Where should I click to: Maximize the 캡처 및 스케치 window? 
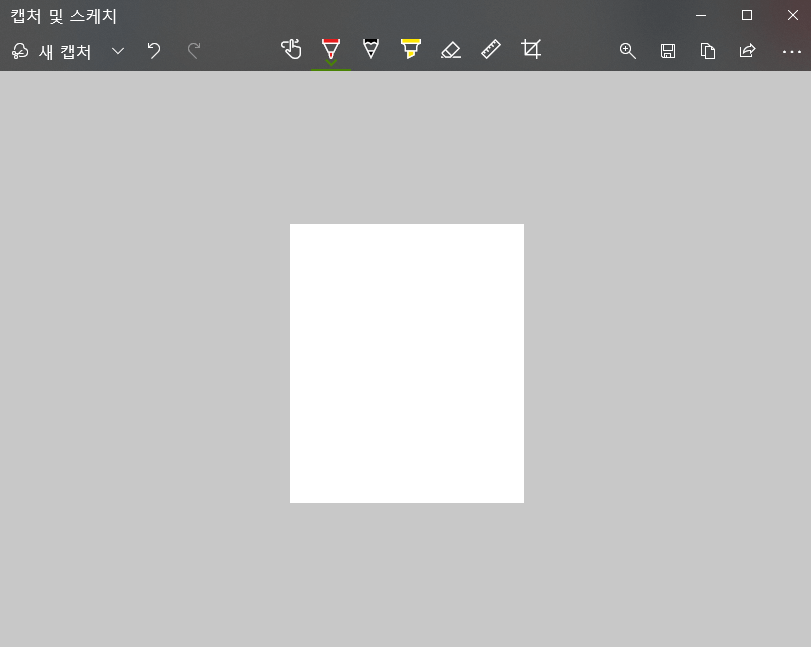[x=747, y=16]
